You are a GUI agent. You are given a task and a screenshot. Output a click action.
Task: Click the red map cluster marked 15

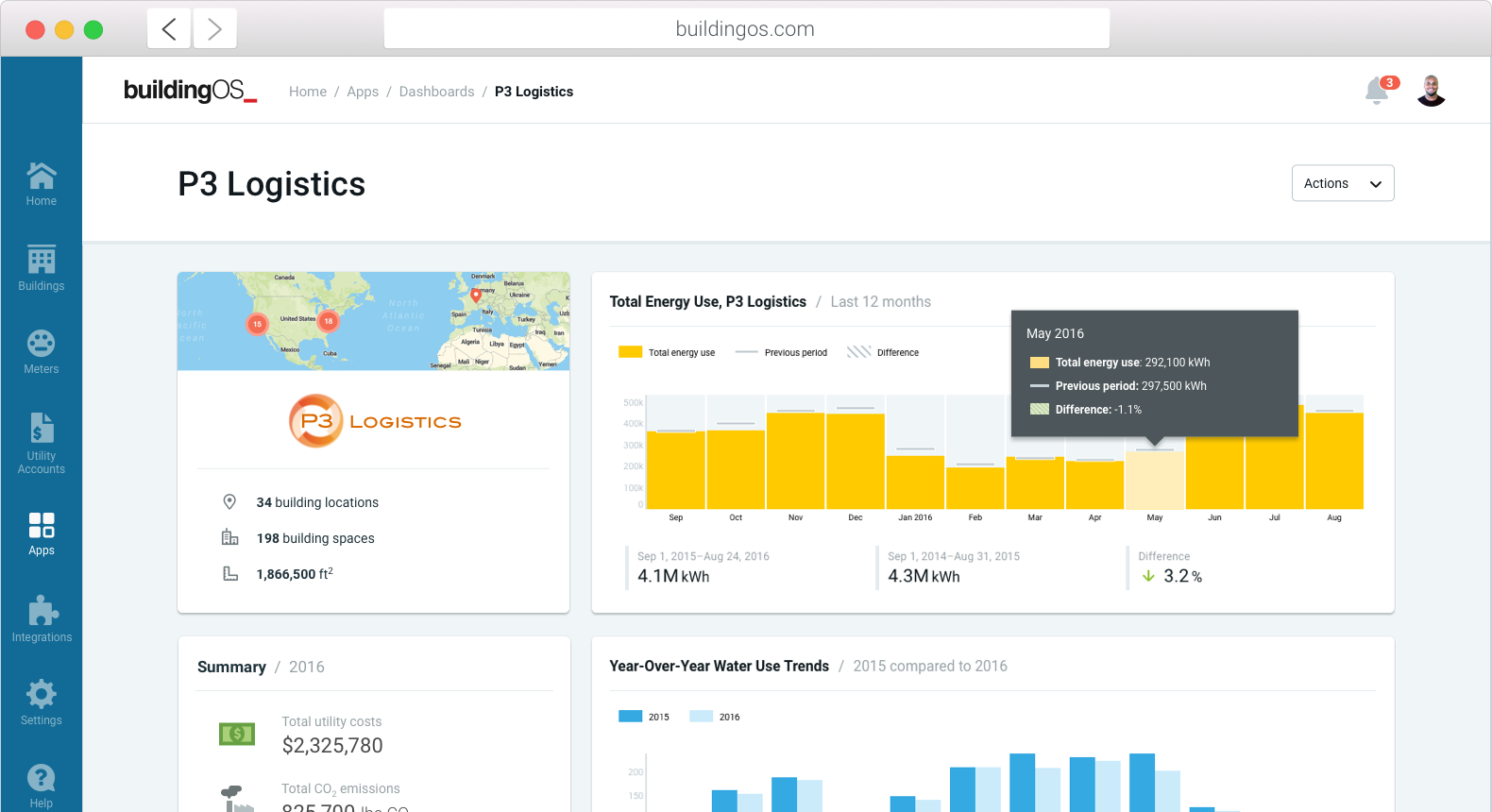(x=257, y=324)
